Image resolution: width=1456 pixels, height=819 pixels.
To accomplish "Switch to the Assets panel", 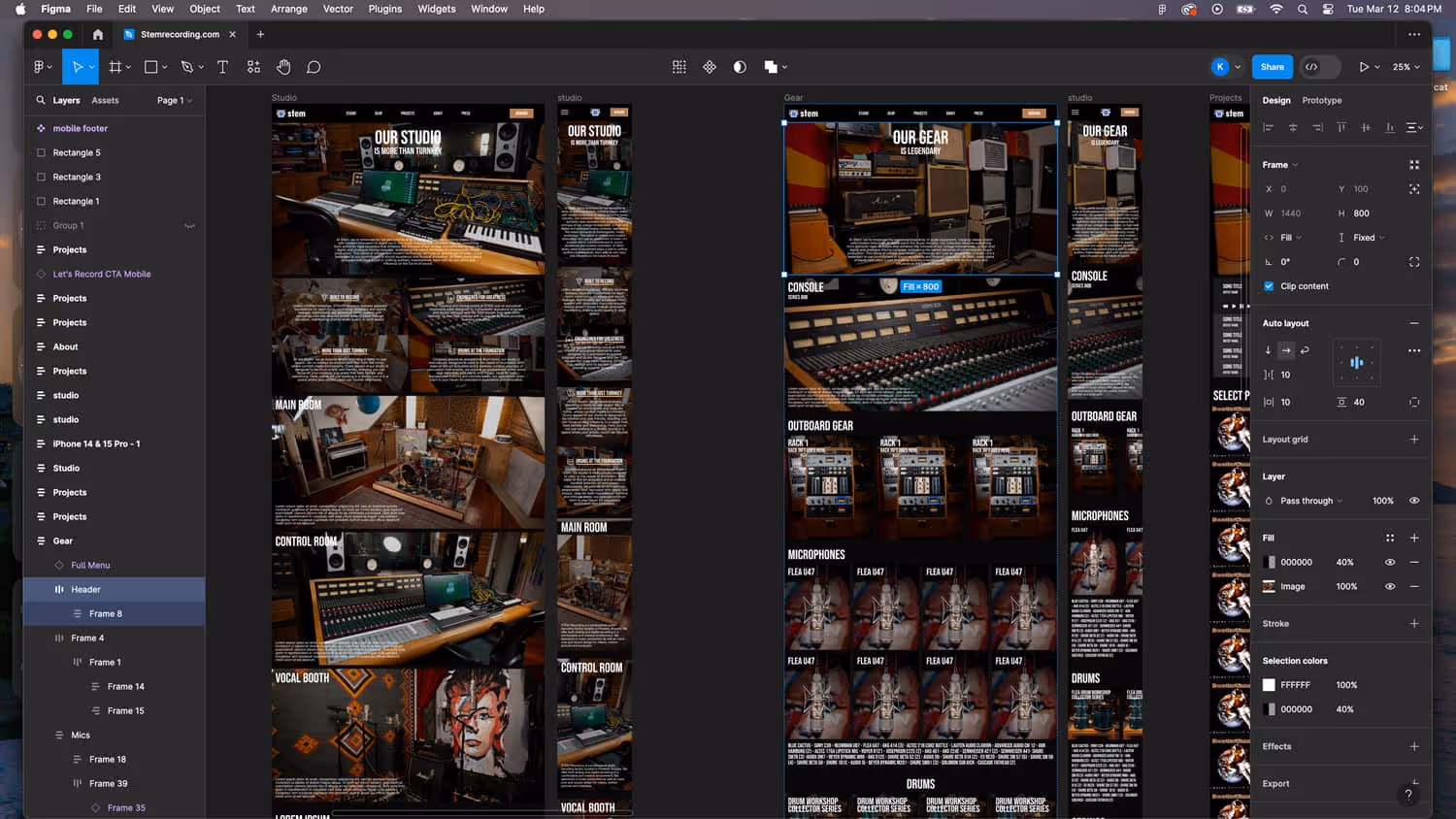I will tap(105, 101).
